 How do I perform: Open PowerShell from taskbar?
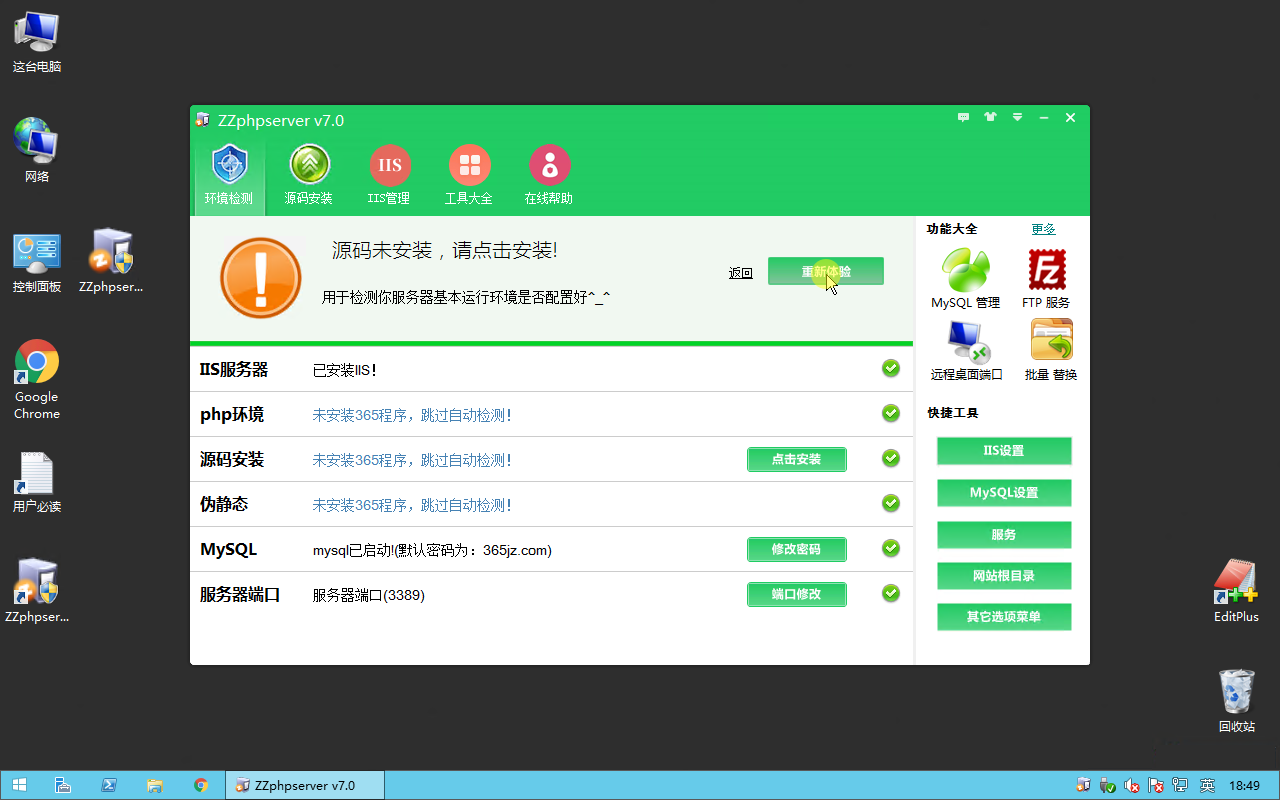109,785
